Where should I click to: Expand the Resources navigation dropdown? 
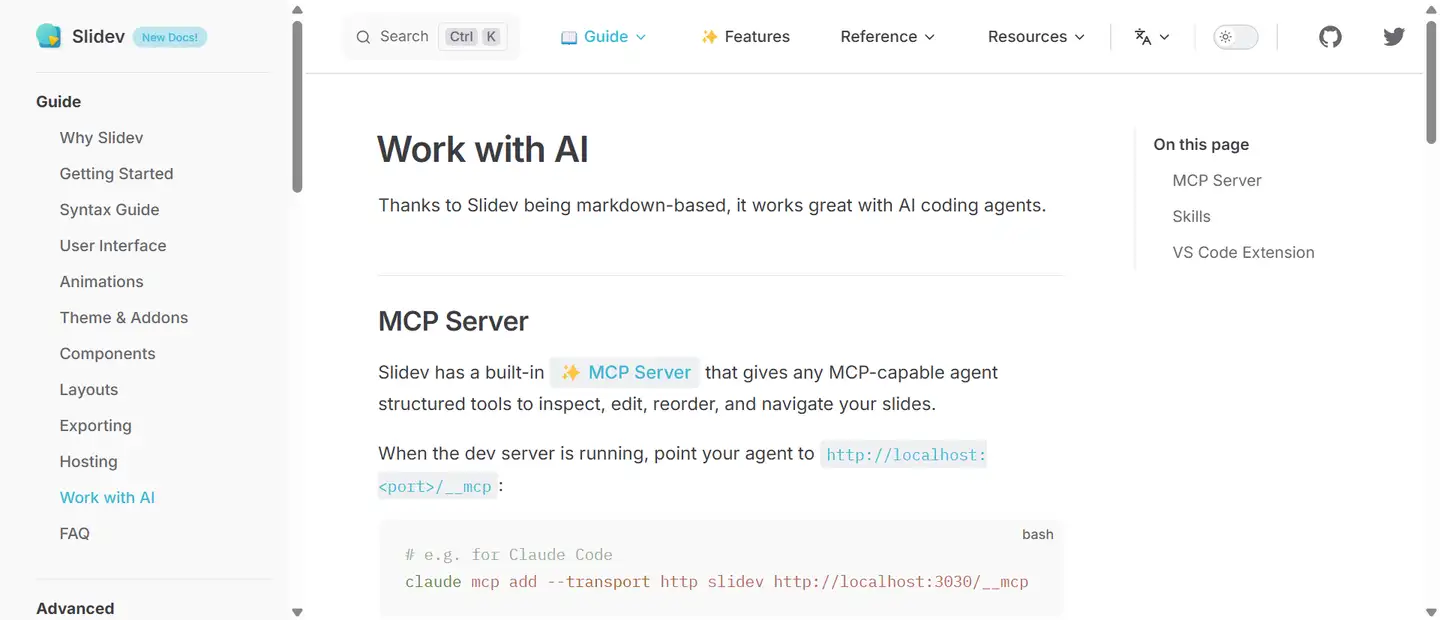click(1036, 37)
